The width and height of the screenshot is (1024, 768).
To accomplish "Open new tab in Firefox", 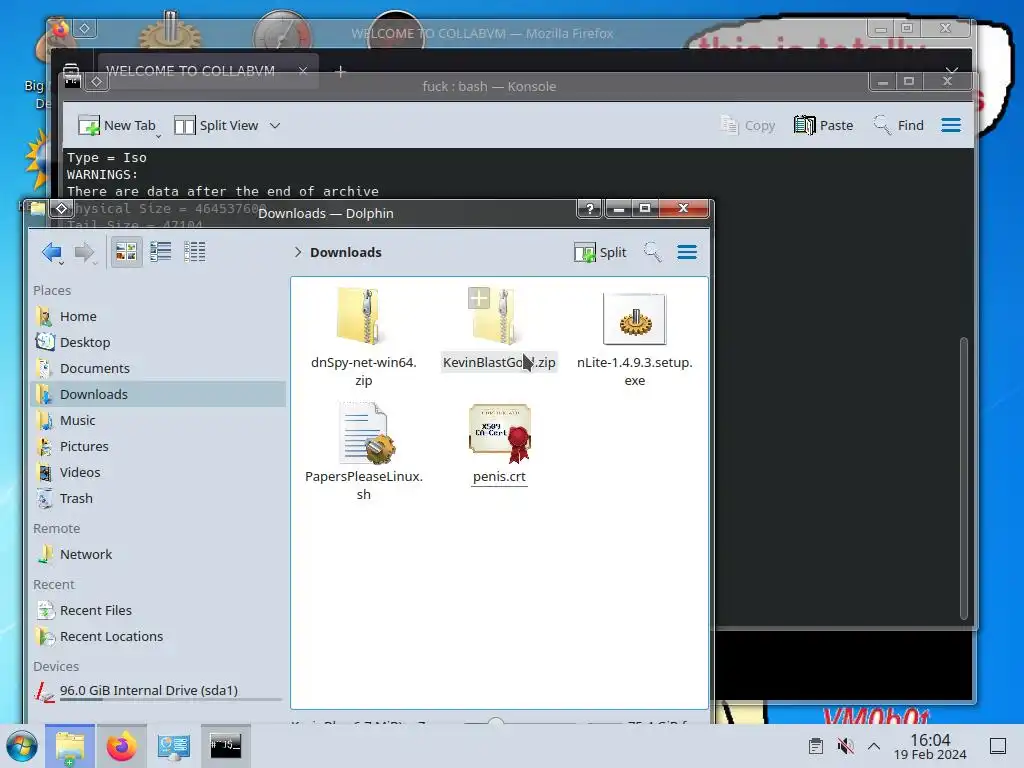I will pyautogui.click(x=340, y=71).
